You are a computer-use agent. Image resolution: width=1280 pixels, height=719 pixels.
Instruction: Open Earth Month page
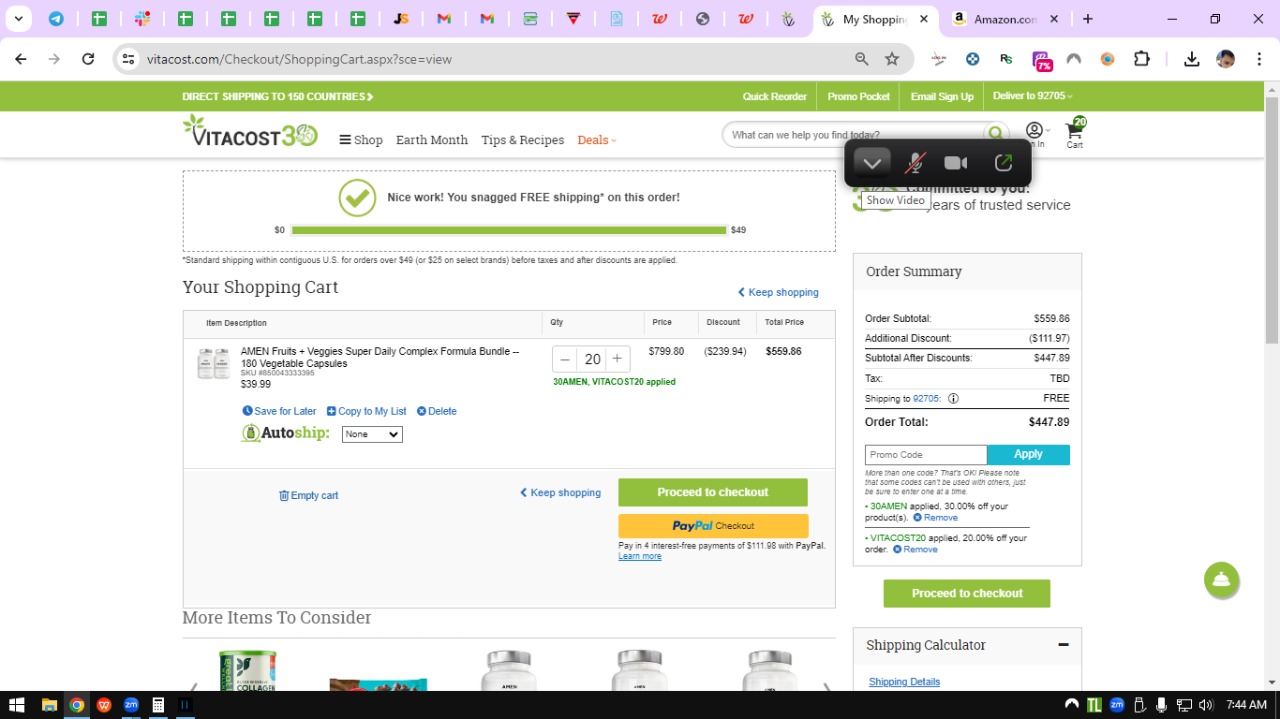point(432,140)
